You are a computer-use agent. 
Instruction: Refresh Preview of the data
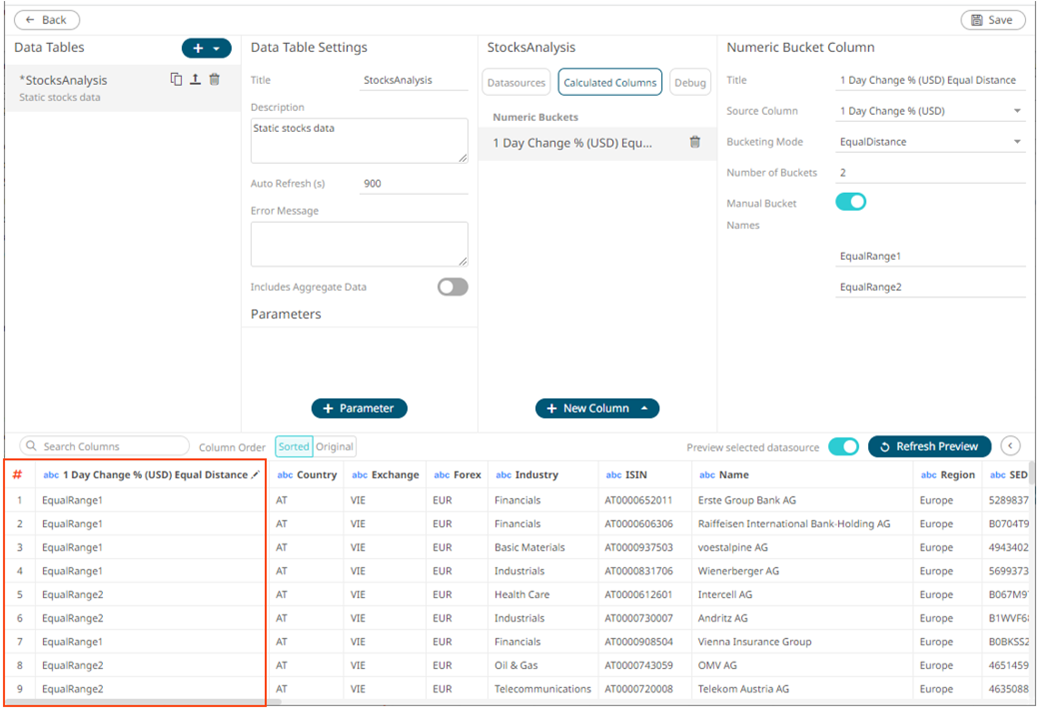929,447
